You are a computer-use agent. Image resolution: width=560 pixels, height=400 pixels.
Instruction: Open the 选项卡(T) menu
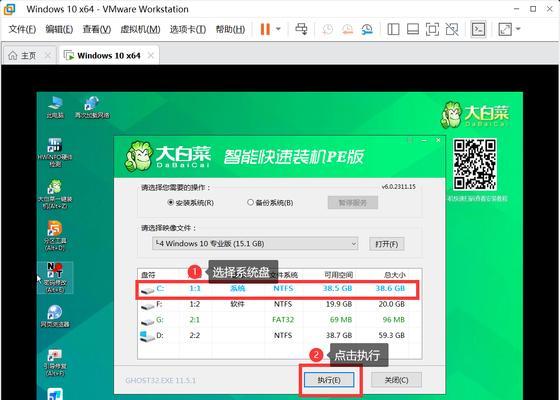[188, 29]
